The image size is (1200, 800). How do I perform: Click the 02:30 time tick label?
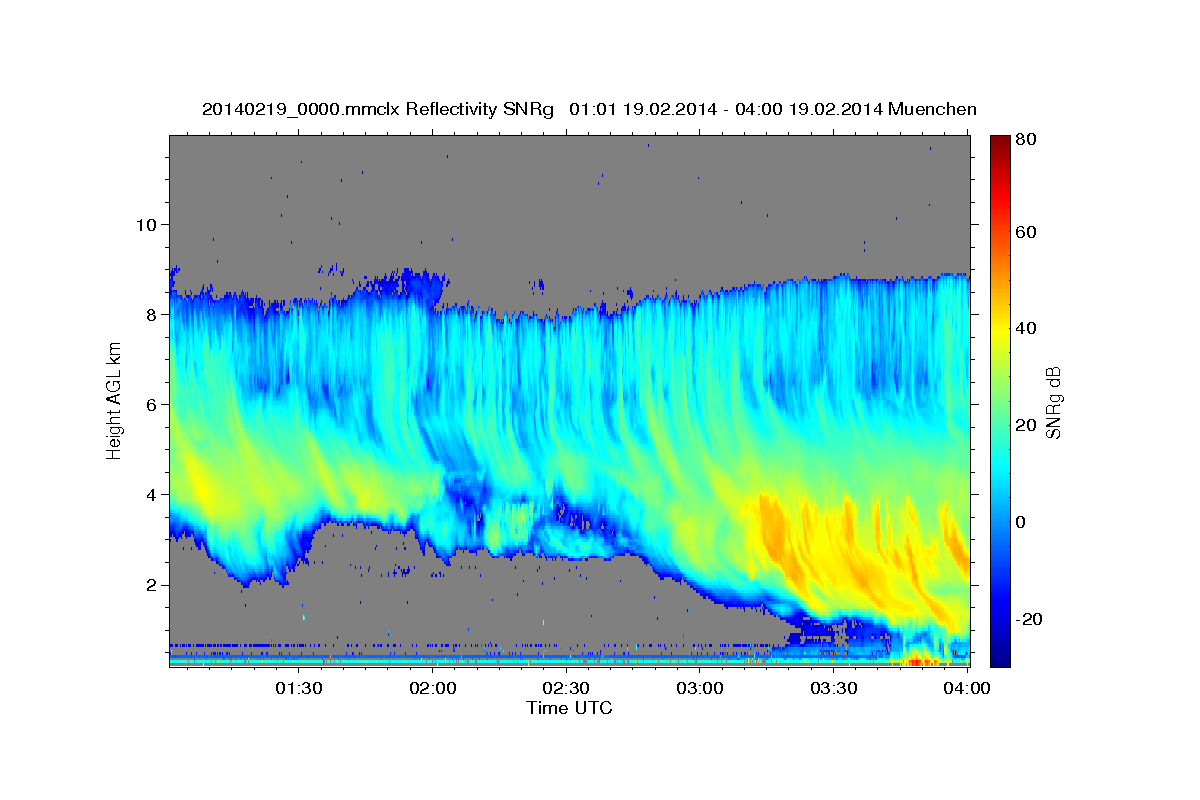click(x=566, y=689)
